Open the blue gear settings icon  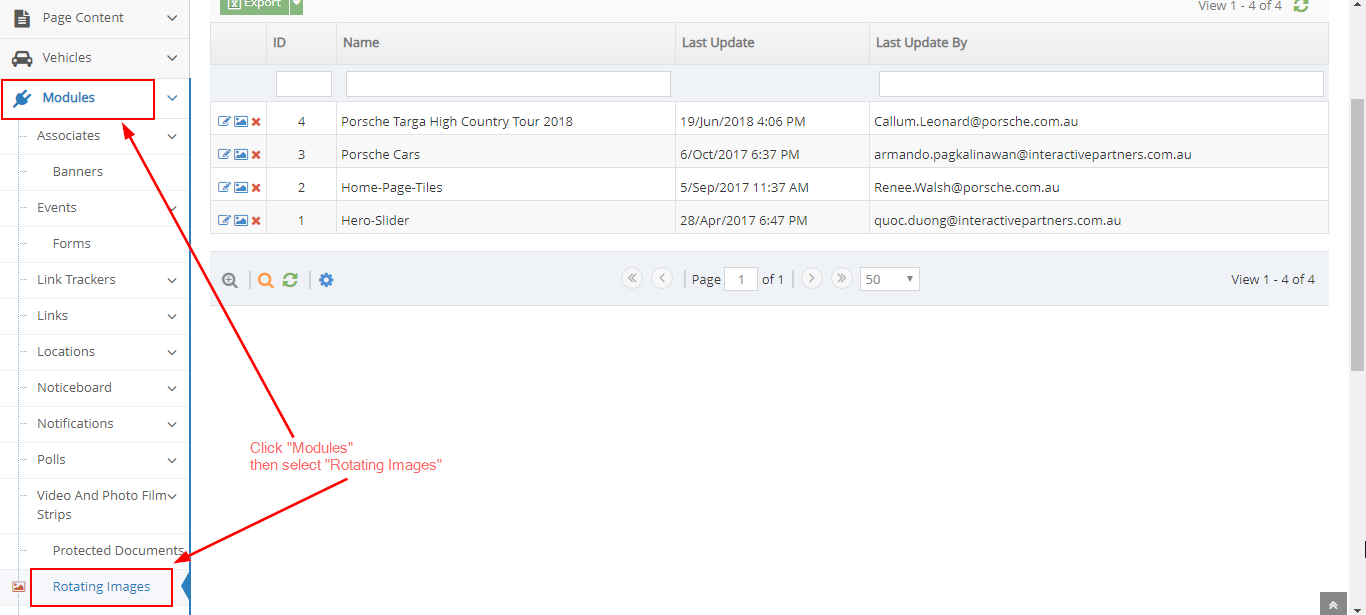pyautogui.click(x=326, y=280)
